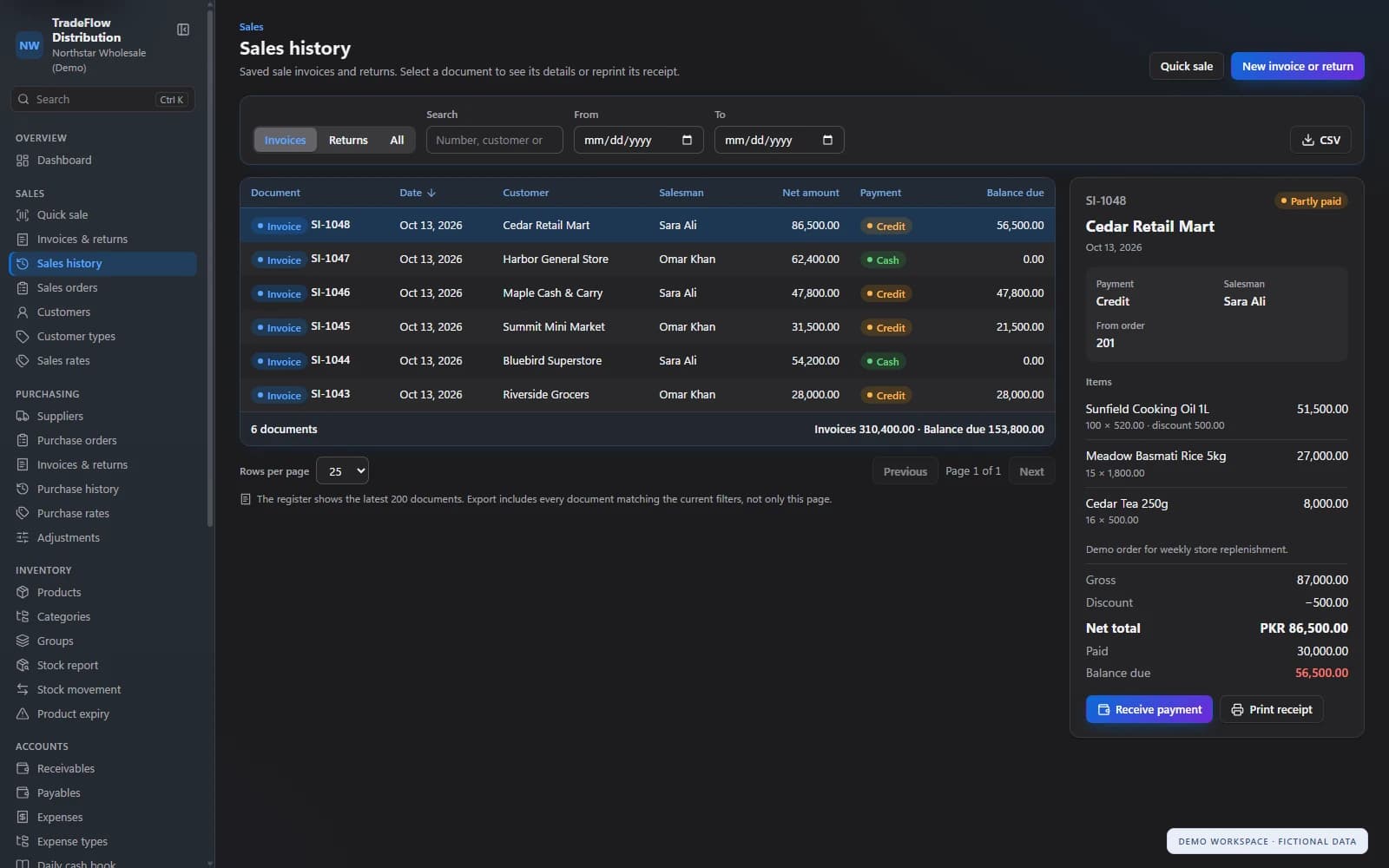Open Adjustments in the Purchasing section

click(102, 538)
